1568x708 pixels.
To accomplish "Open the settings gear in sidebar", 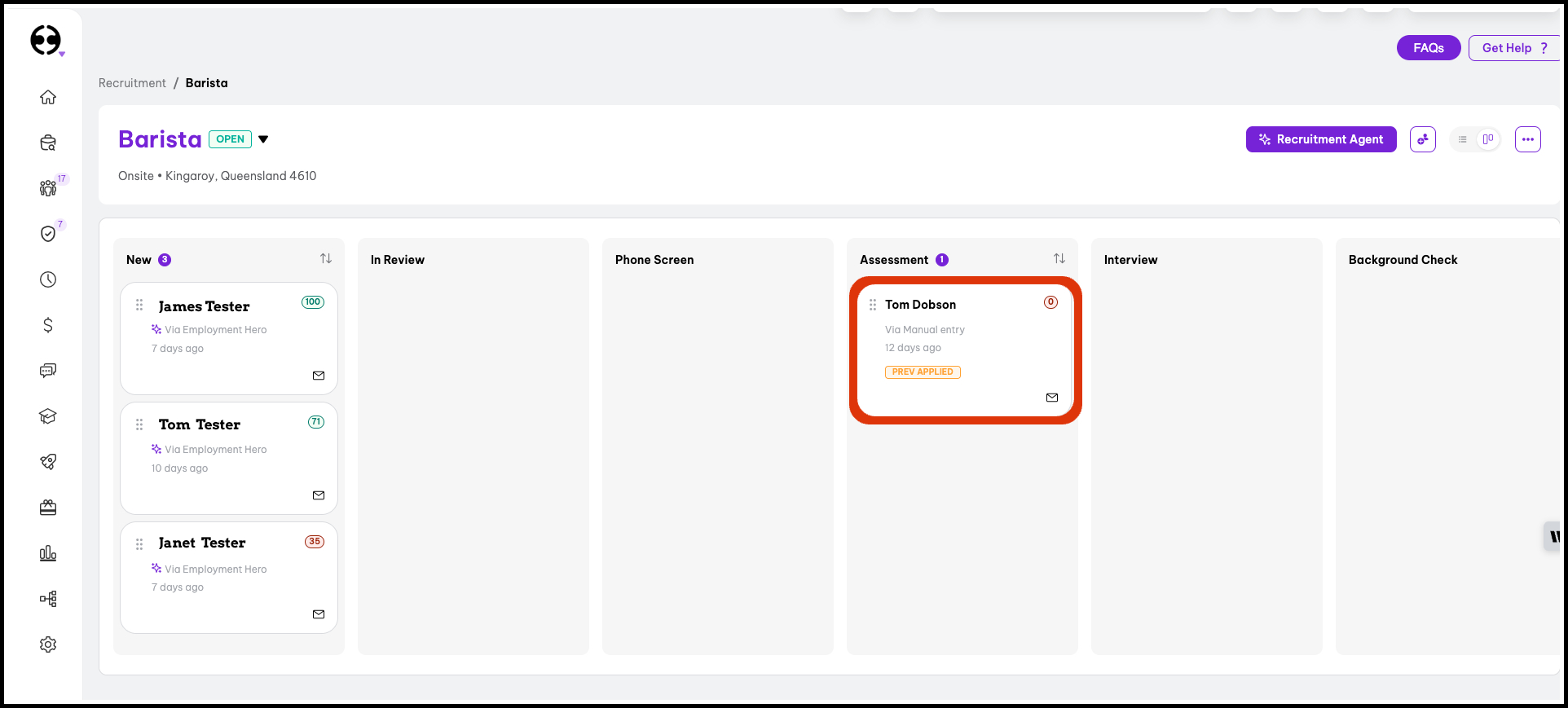I will [48, 644].
